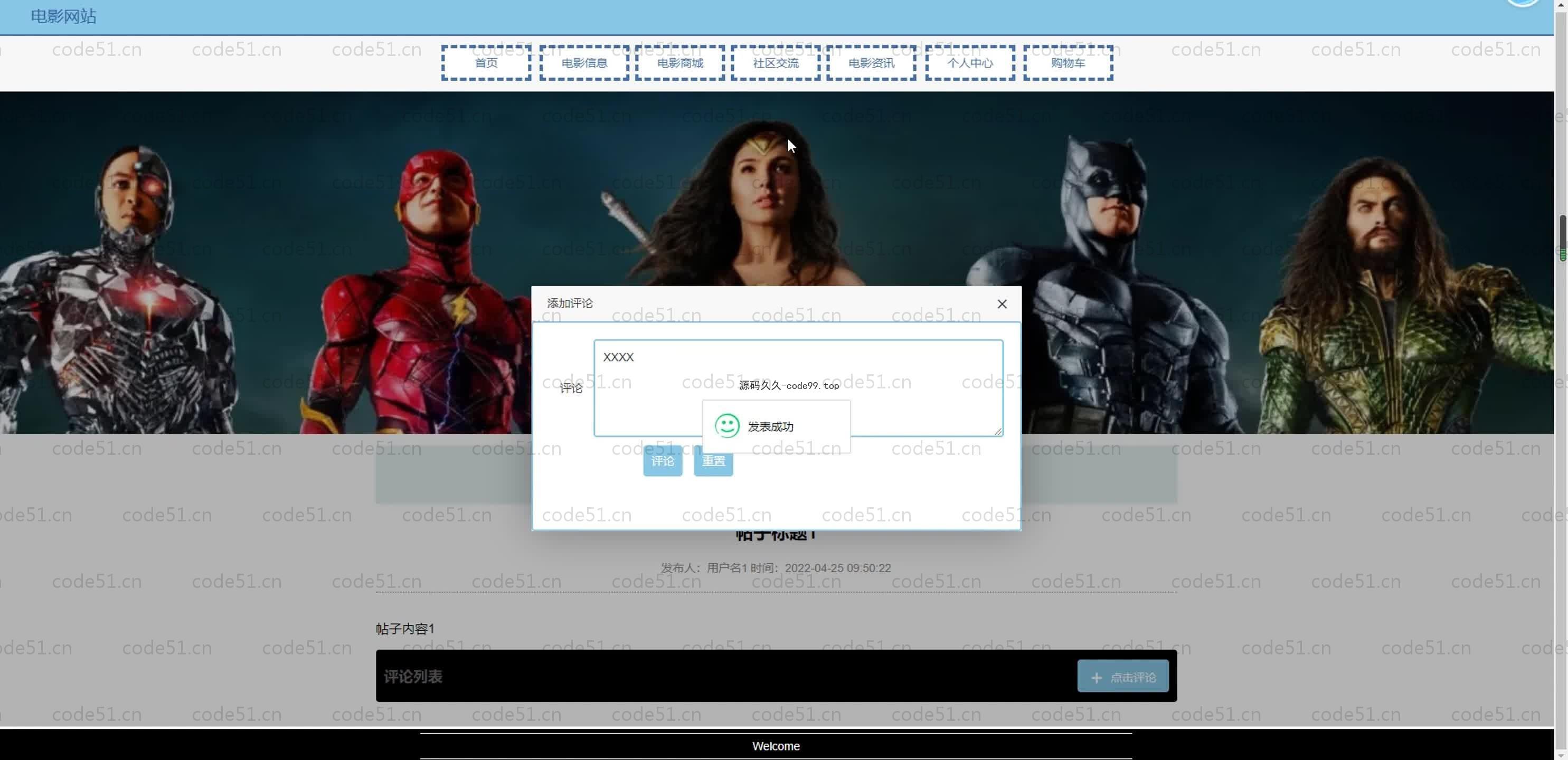Open the 首页 navigation item
Viewport: 1568px width, 760px height.
(x=486, y=63)
